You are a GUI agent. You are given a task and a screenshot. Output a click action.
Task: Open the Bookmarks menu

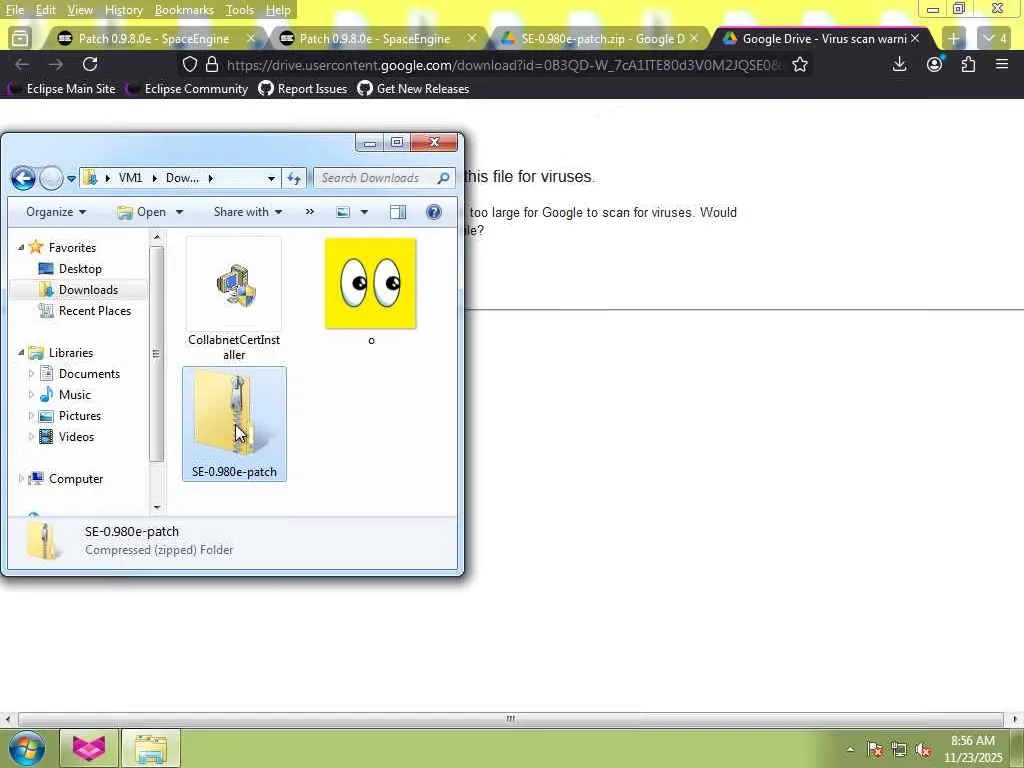pyautogui.click(x=184, y=10)
